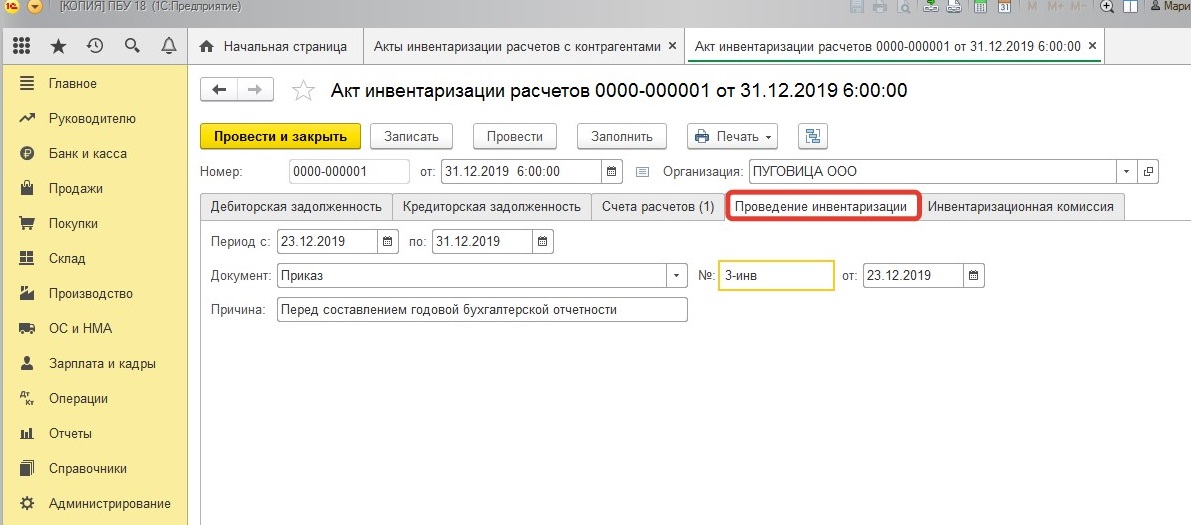Open the sections menu grid icon
Image resolution: width=1191 pixels, height=525 pixels.
[x=22, y=46]
